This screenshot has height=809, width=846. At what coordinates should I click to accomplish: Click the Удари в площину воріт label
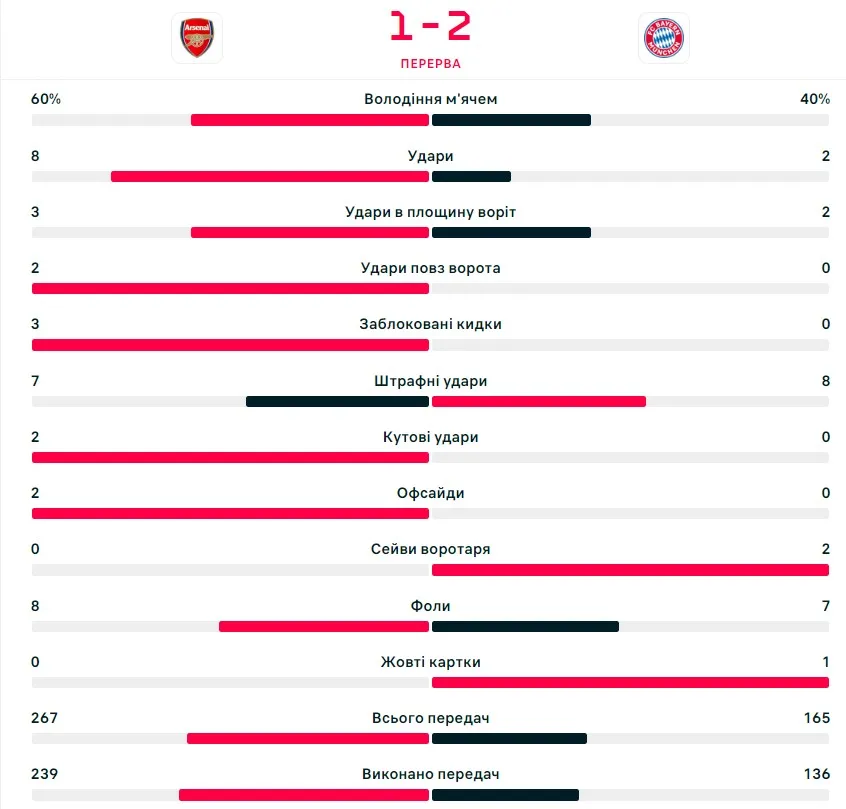pyautogui.click(x=430, y=212)
